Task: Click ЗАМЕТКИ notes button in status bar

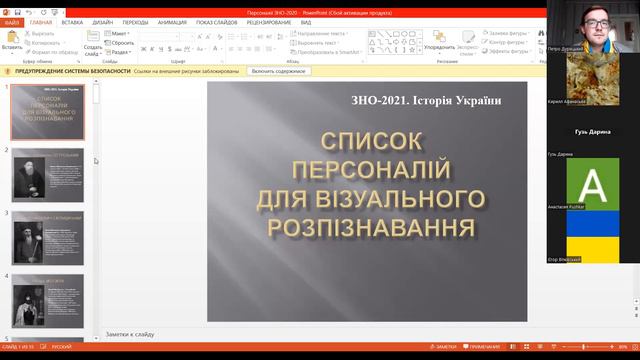Action: pos(443,347)
